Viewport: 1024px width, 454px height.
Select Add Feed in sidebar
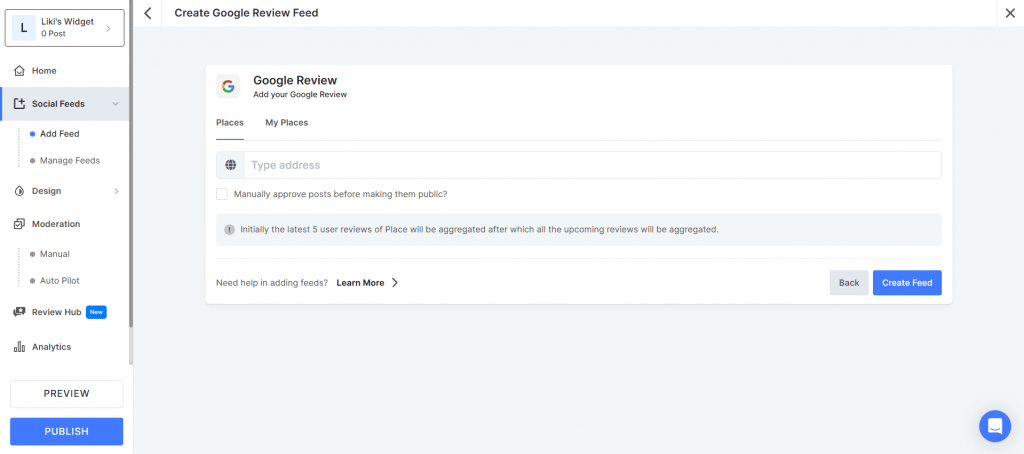(59, 134)
